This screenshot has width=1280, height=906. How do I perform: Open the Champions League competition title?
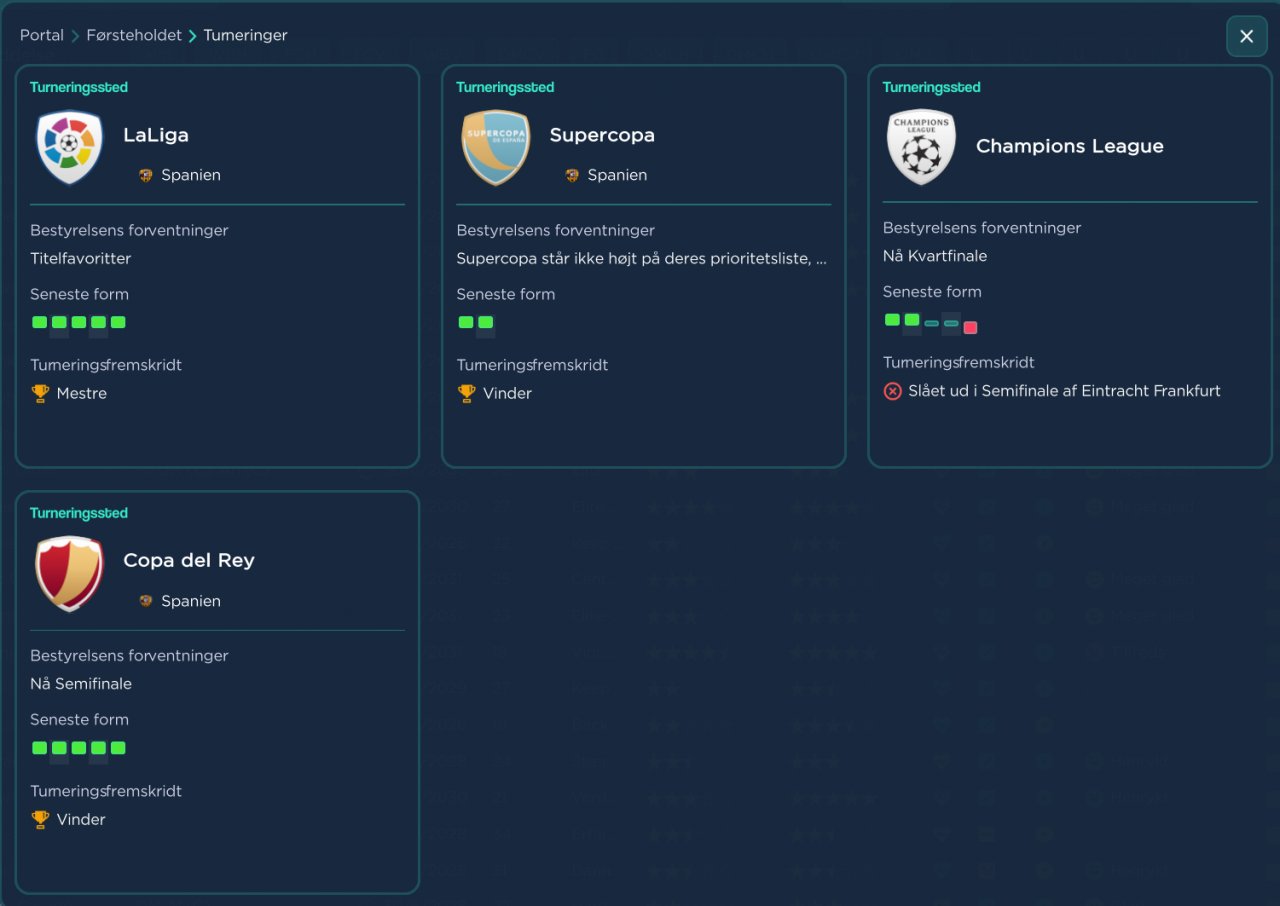coord(1070,146)
